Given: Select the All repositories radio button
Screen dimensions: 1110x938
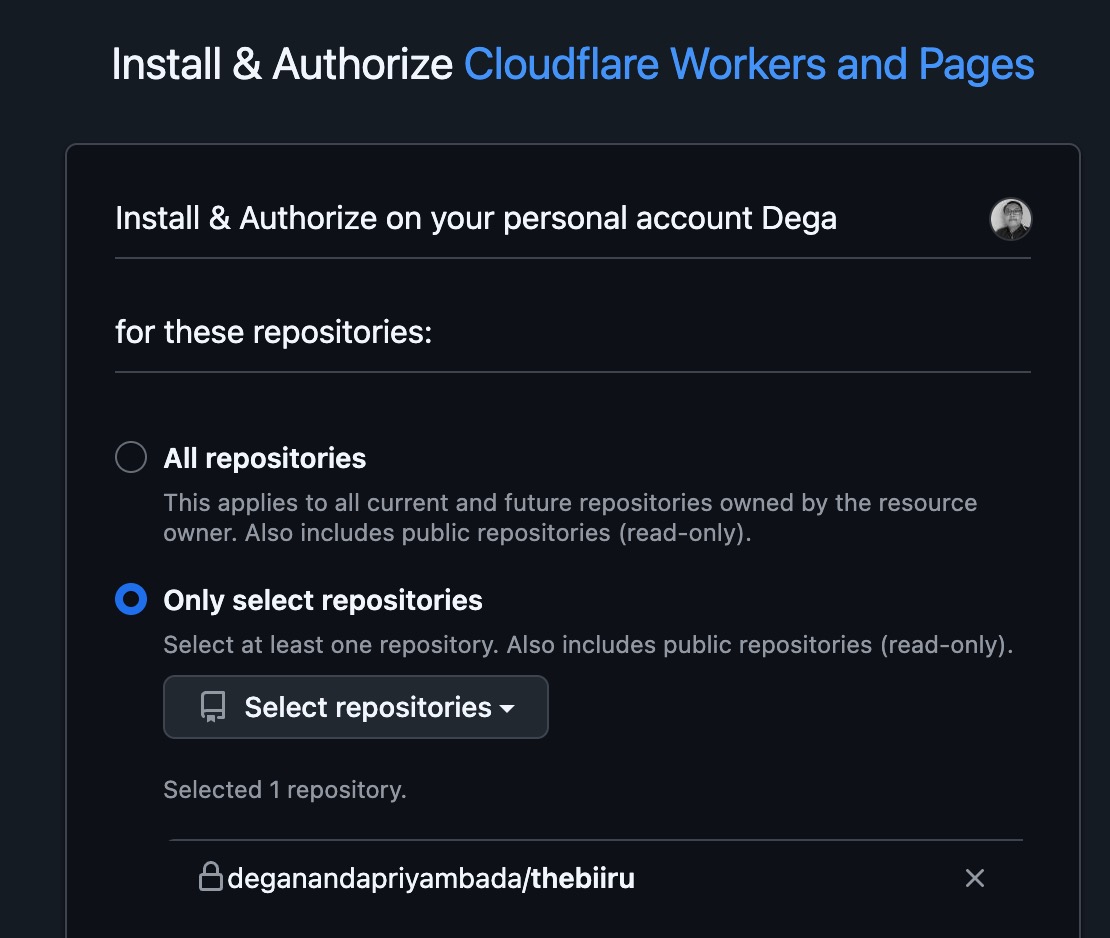Looking at the screenshot, I should [131, 457].
